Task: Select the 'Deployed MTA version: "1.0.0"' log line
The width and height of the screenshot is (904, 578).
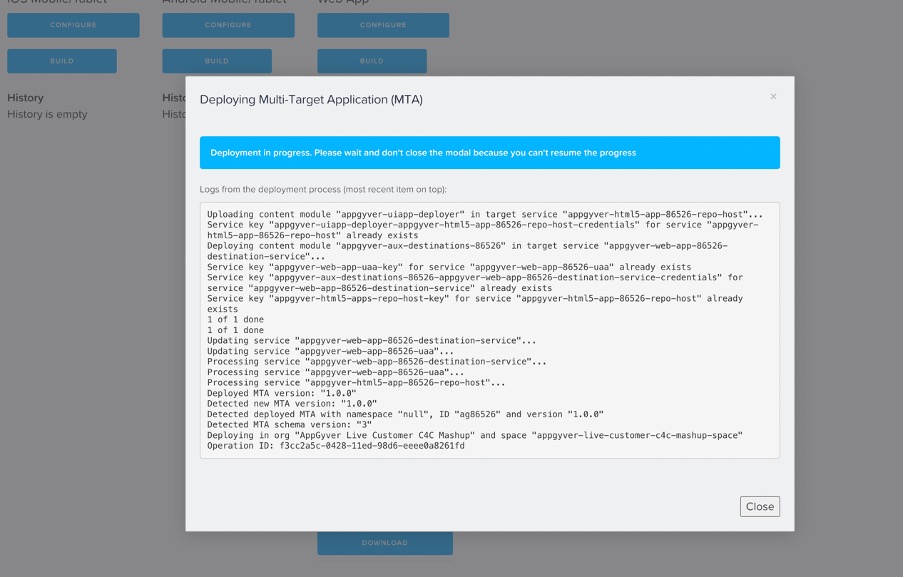Action: coord(281,394)
